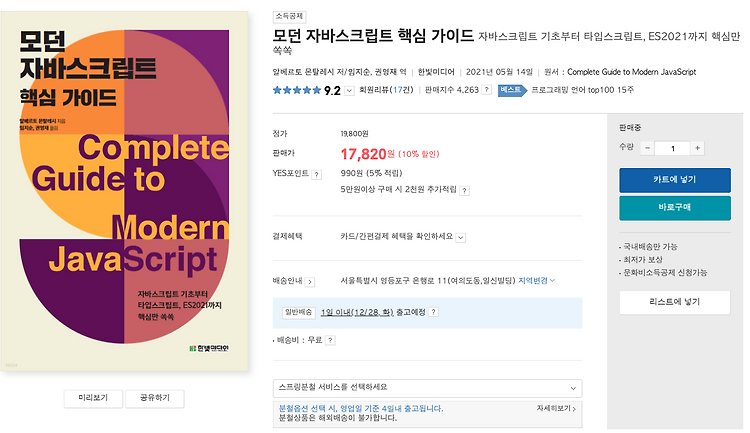Click the help icon next to 판매지수

486,90
